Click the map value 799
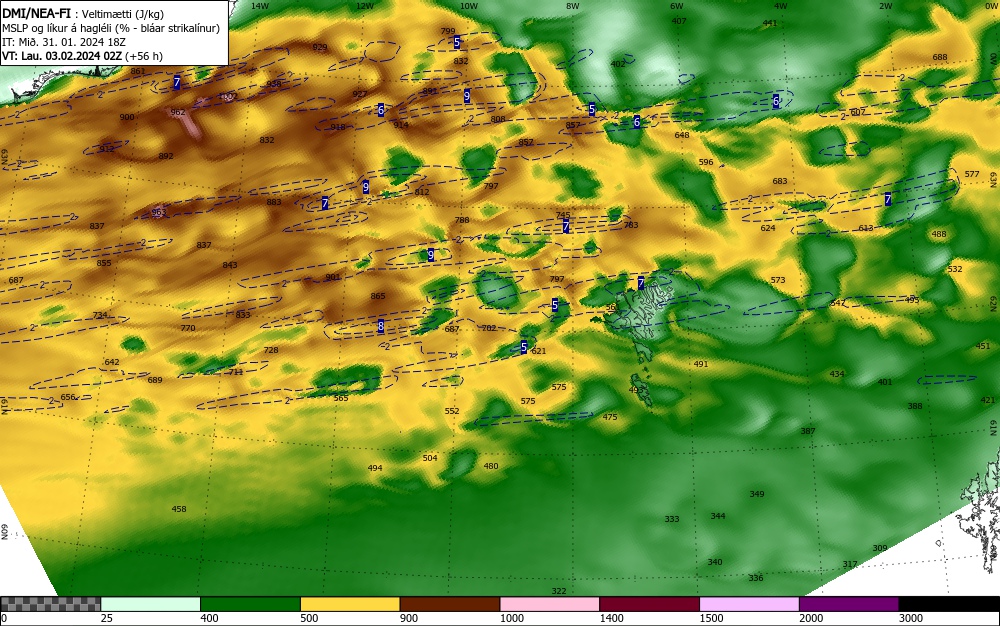 click(x=448, y=31)
